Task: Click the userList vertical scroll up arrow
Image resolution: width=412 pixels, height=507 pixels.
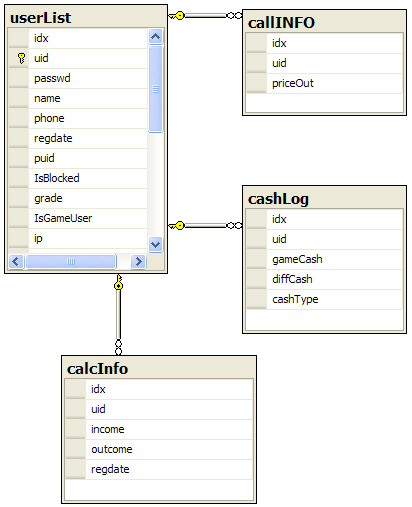Action: 155,36
